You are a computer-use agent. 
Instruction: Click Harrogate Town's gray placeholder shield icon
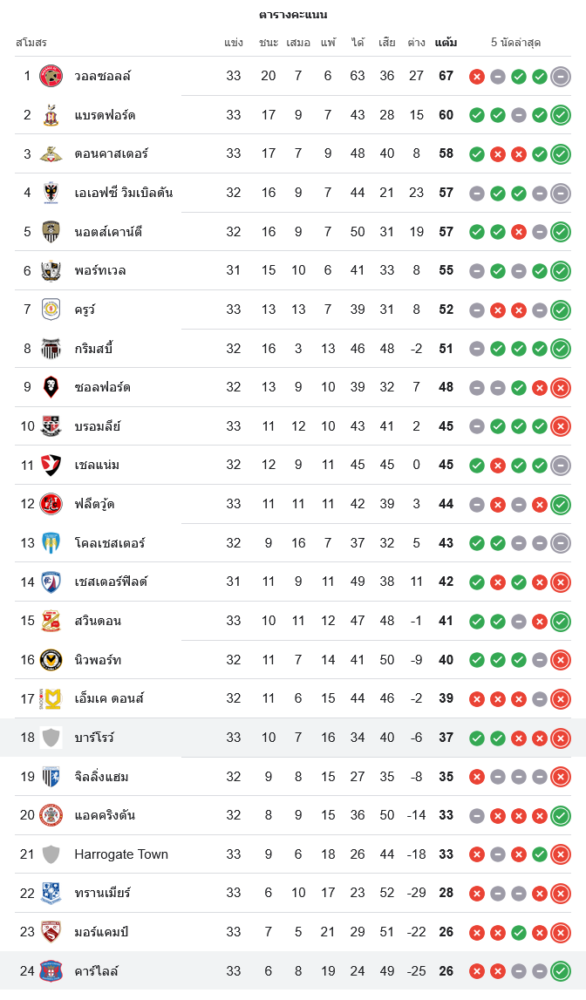51,854
